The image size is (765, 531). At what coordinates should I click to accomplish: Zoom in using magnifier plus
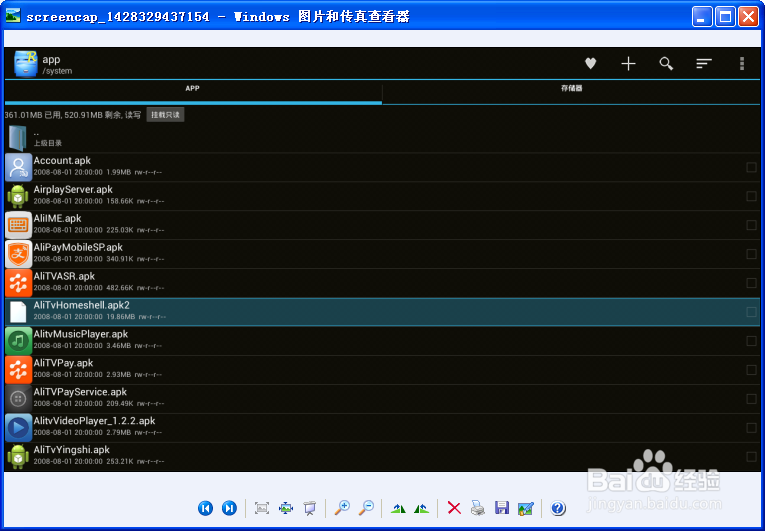[342, 508]
